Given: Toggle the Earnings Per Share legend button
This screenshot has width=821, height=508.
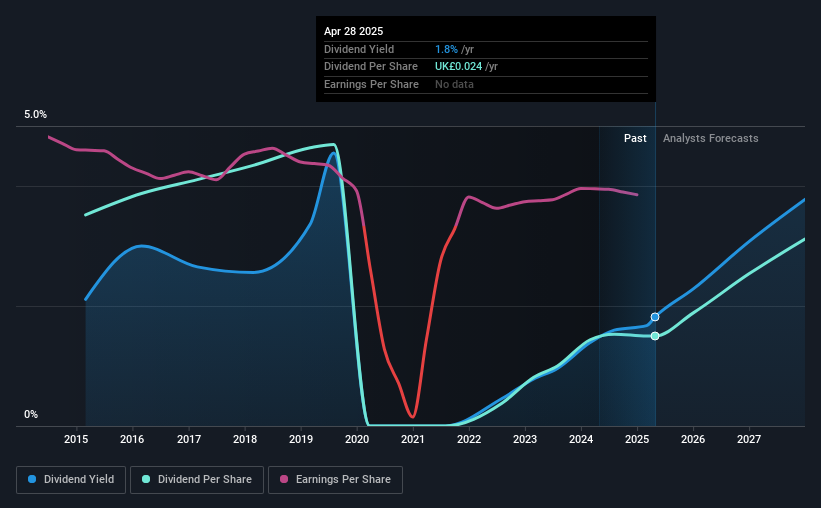Looking at the screenshot, I should 336,480.
